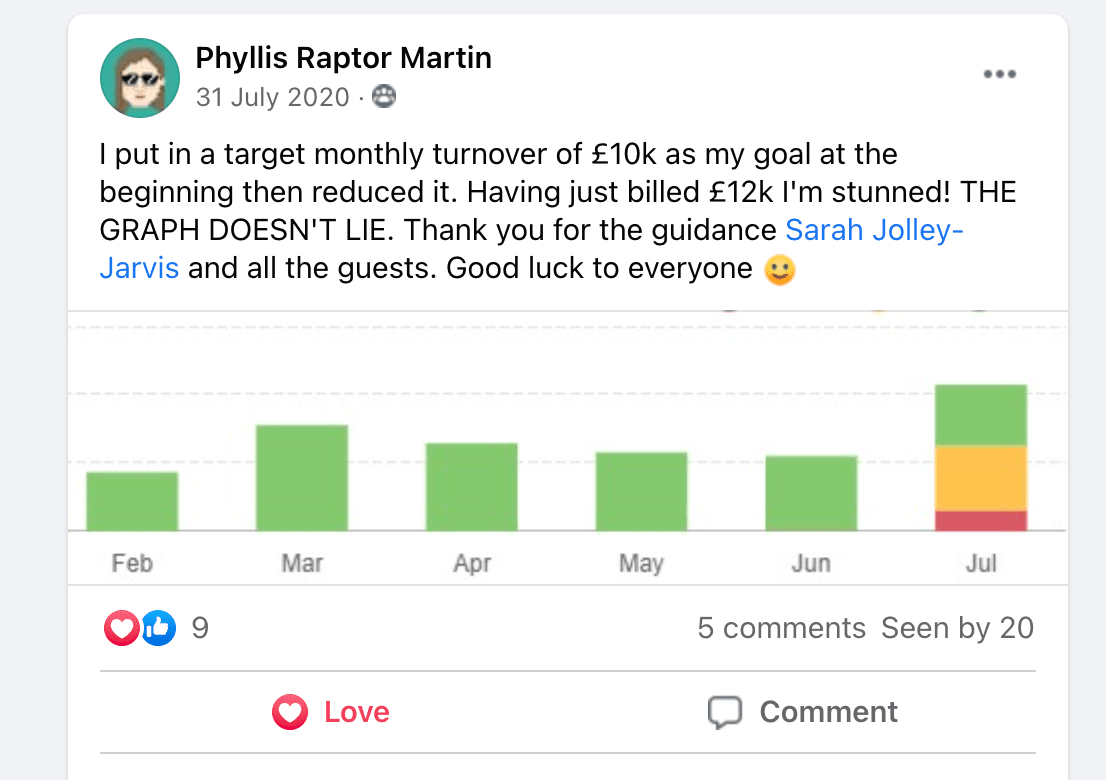The height and width of the screenshot is (780, 1106).
Task: Click the red heart reaction icon
Action: click(120, 628)
